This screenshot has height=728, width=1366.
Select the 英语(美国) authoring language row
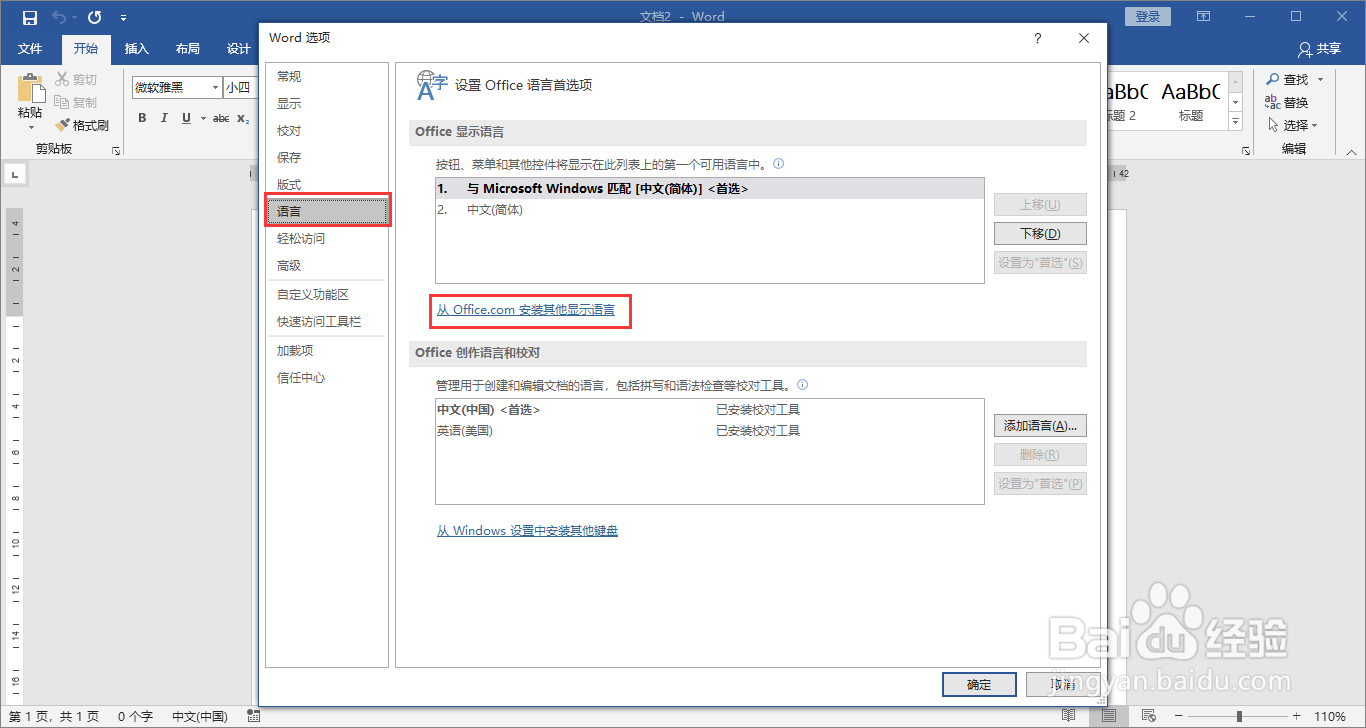[709, 431]
